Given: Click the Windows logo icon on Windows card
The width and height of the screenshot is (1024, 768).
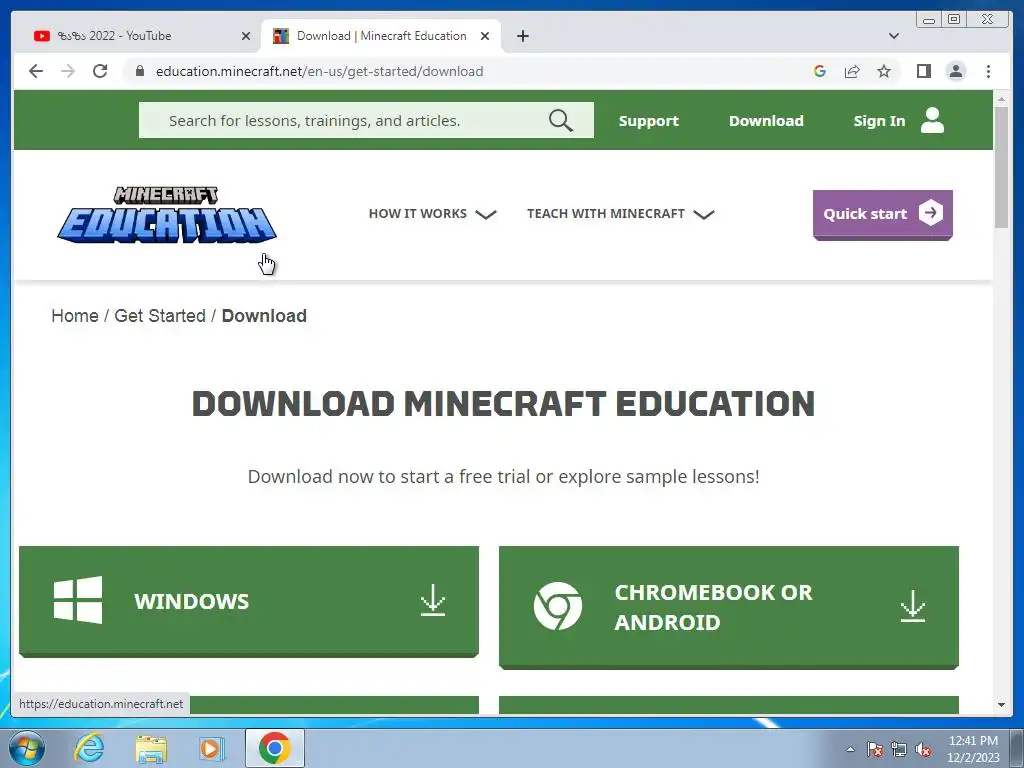Looking at the screenshot, I should coord(78,600).
